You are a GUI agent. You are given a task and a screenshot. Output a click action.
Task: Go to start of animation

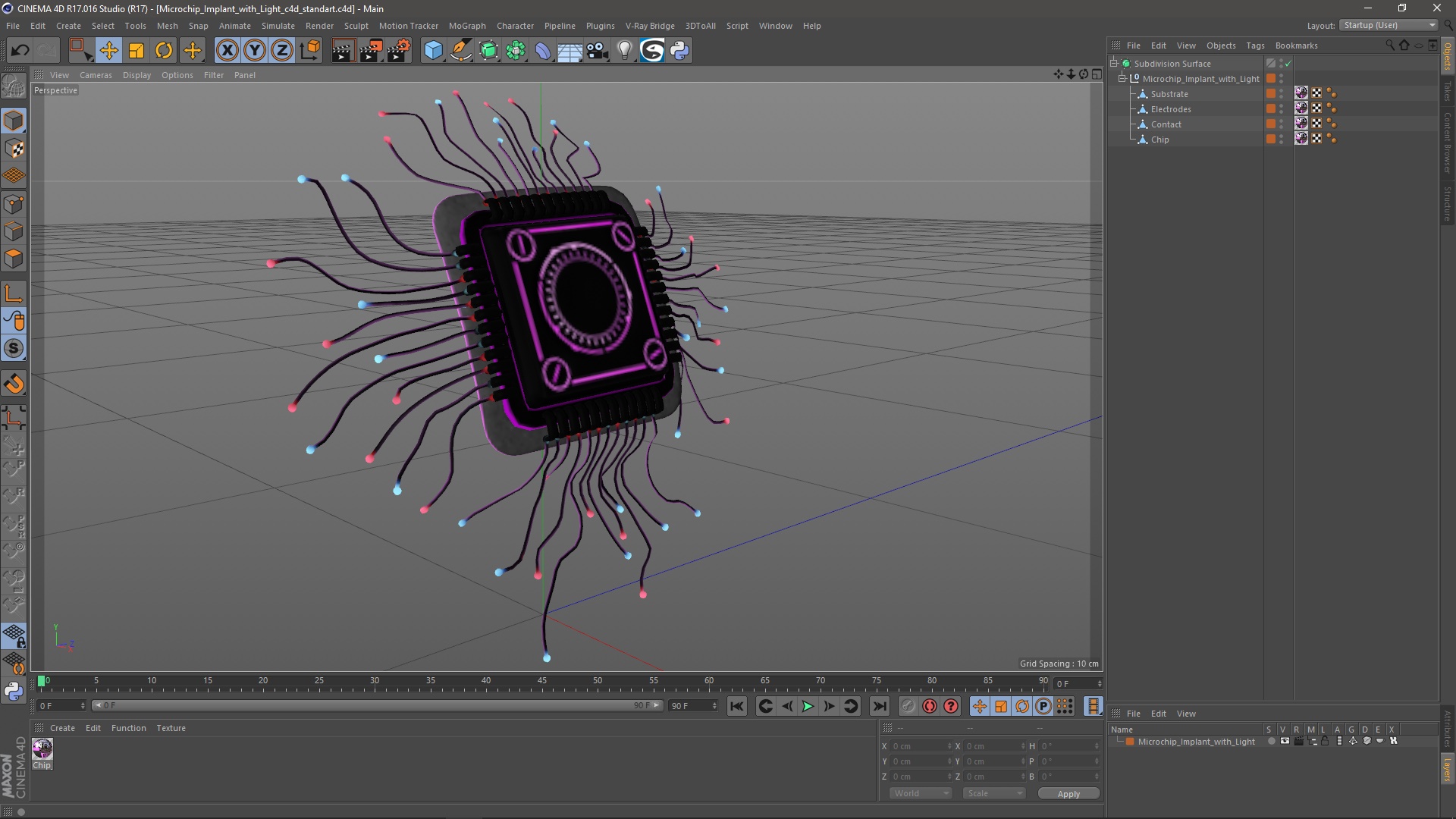point(737,707)
